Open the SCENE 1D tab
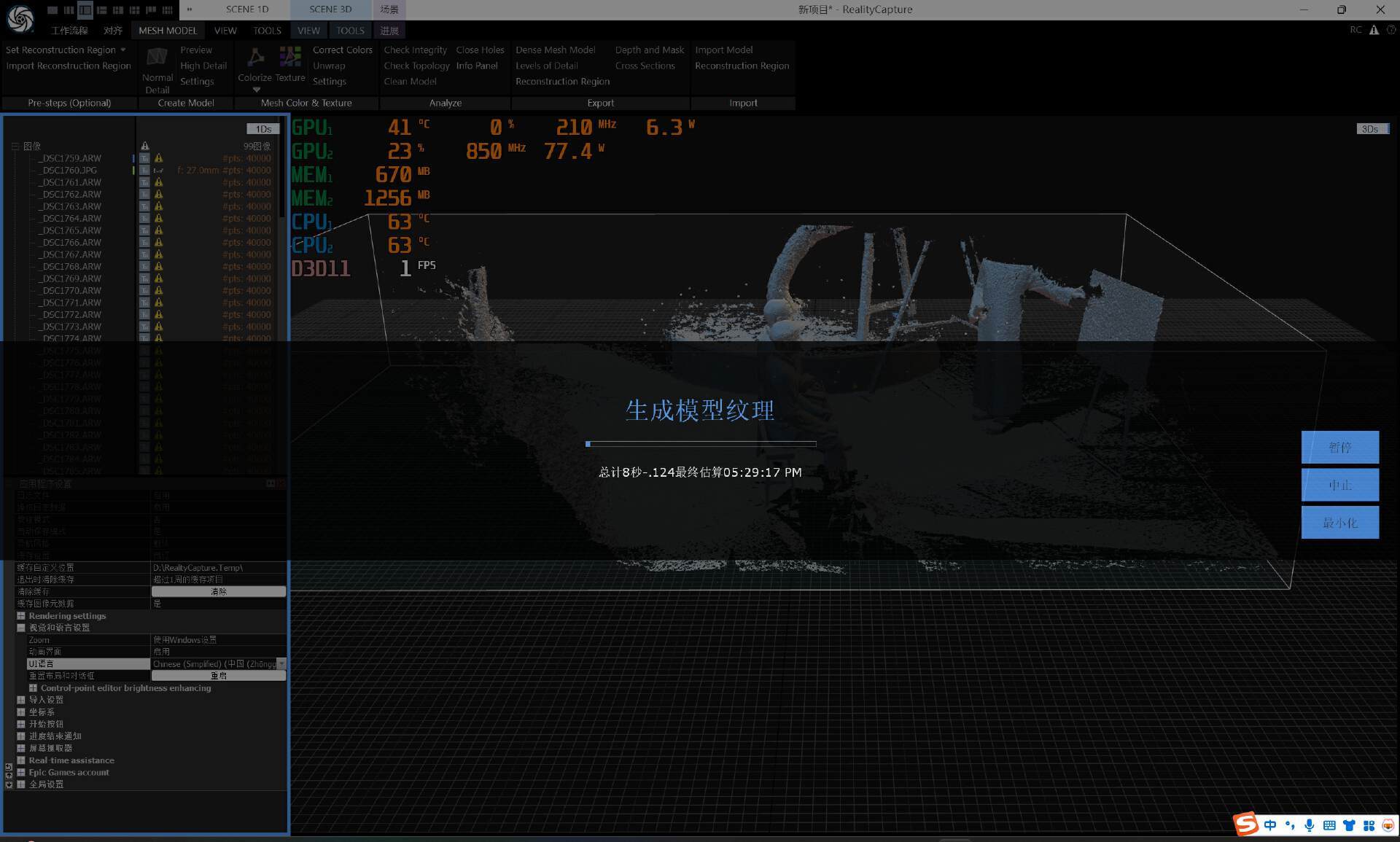1400x842 pixels. (x=247, y=9)
